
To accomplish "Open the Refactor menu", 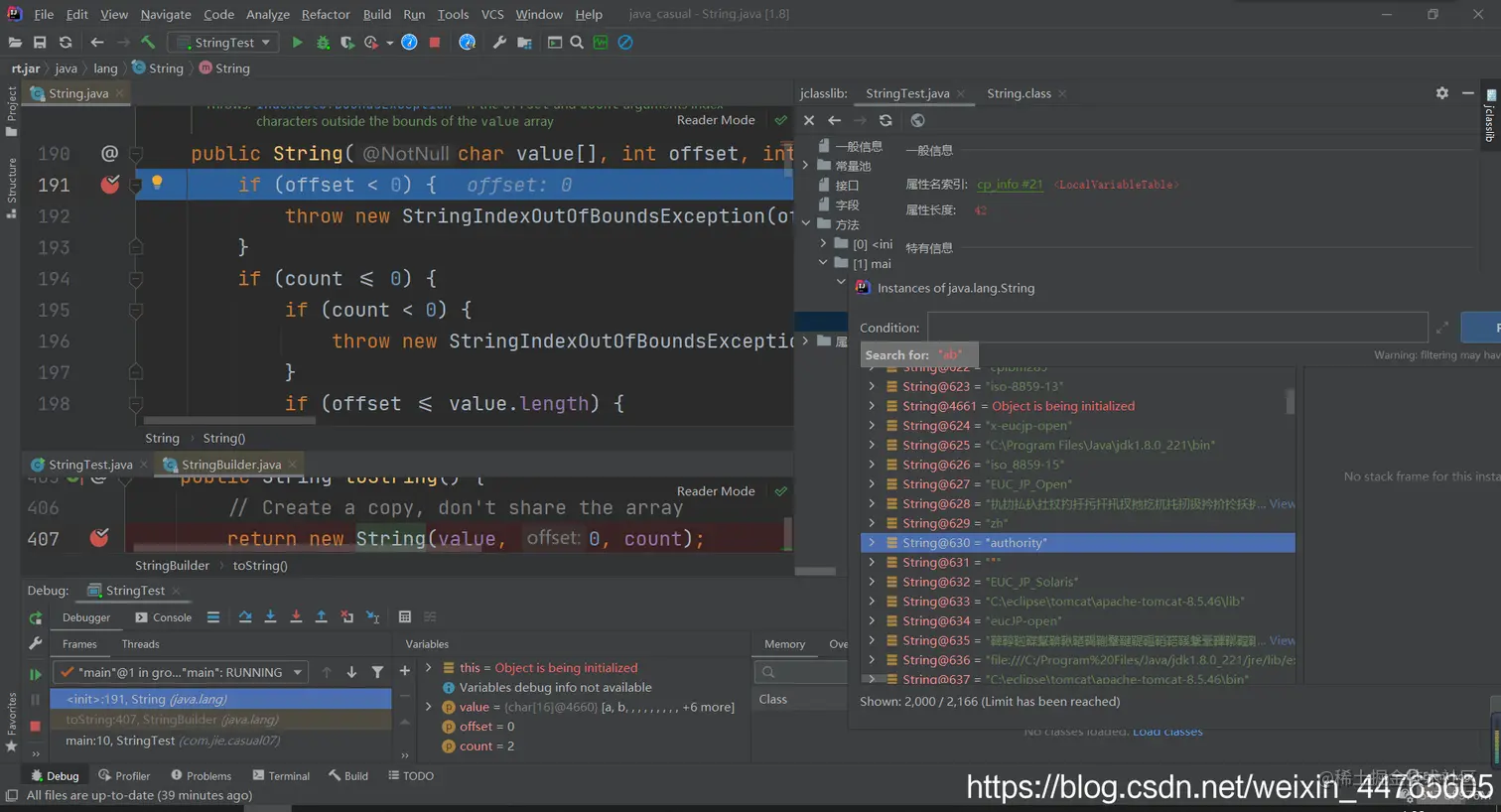I will pyautogui.click(x=326, y=14).
